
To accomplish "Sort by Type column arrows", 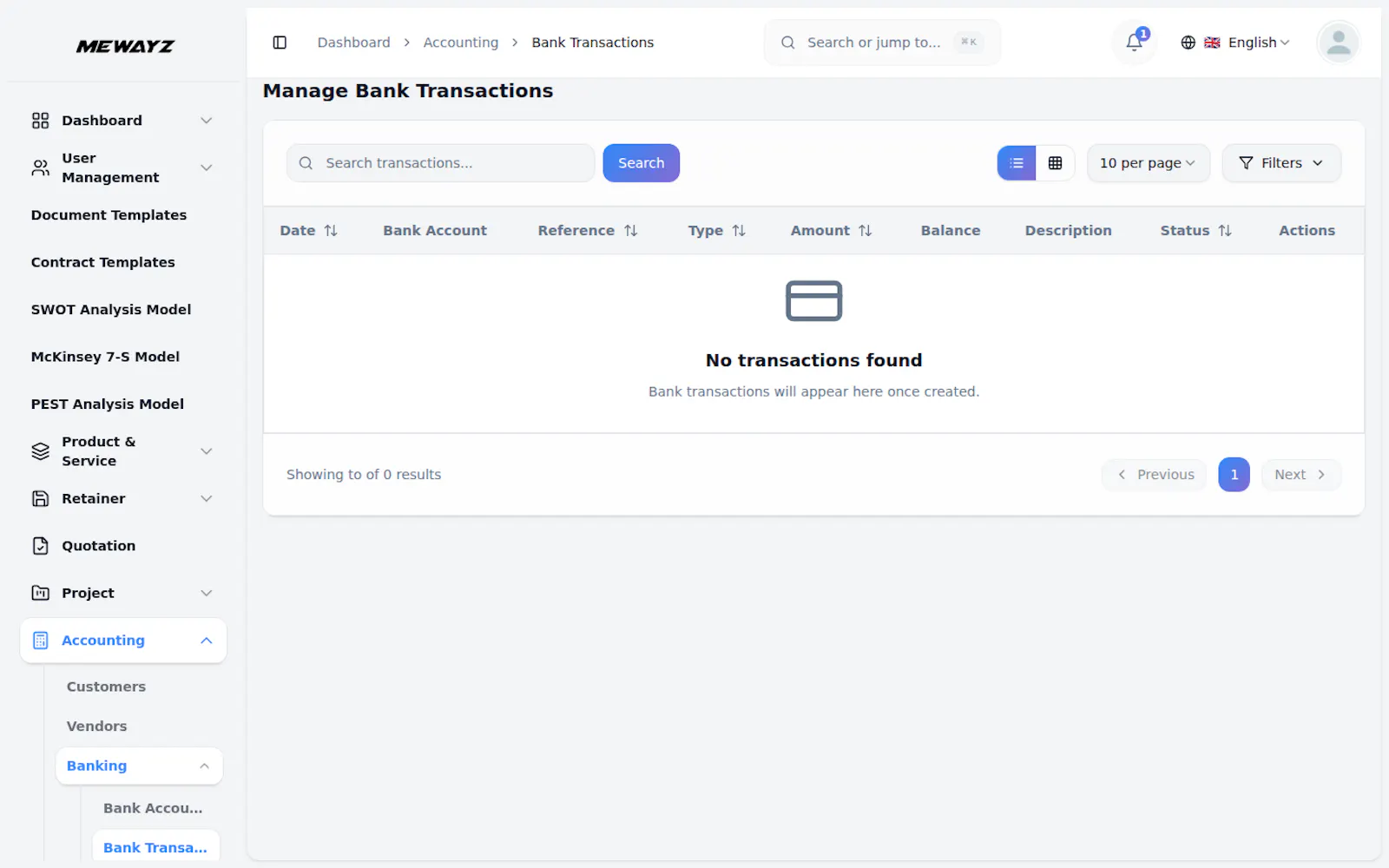I will click(739, 231).
